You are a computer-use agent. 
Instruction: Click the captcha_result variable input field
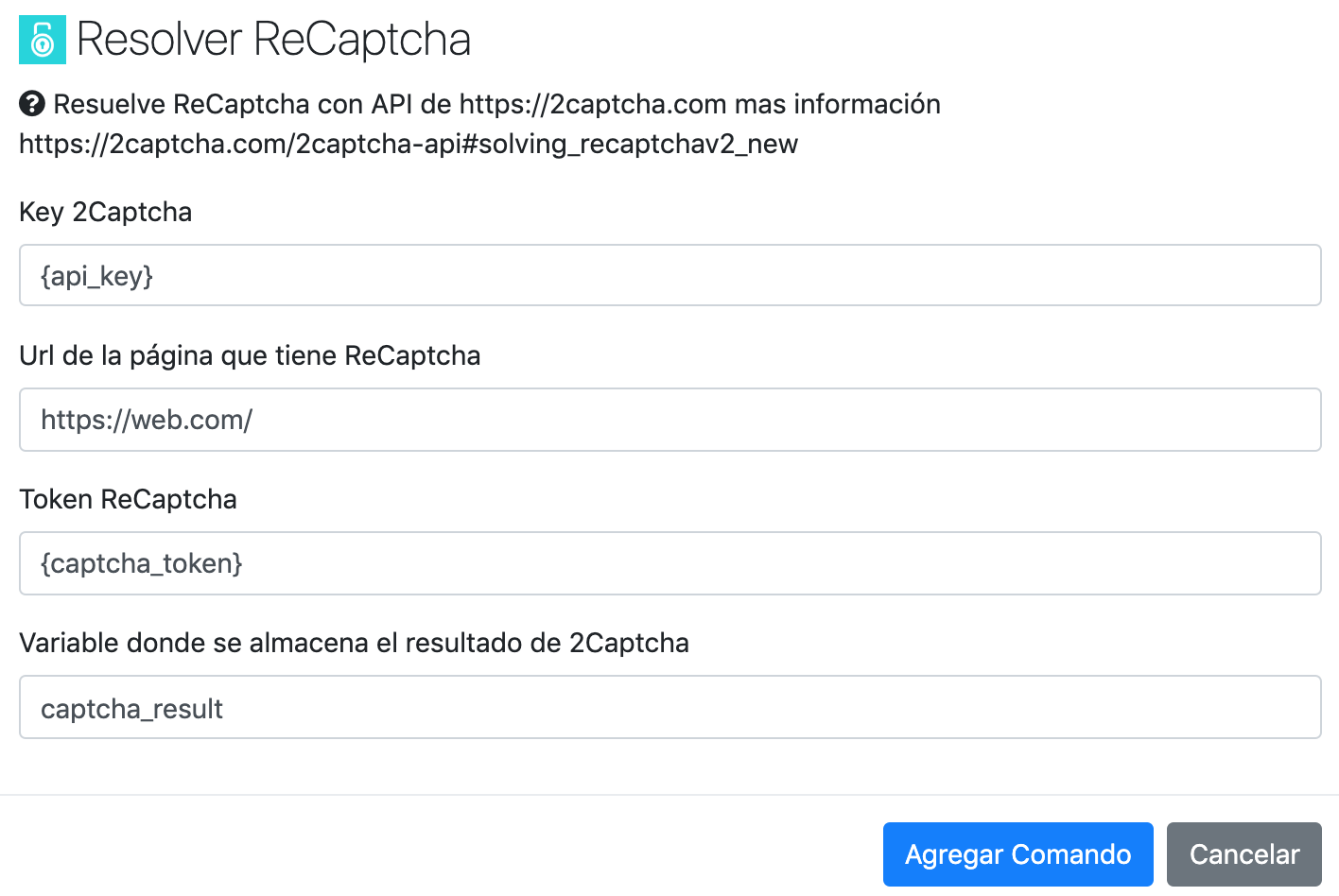pyautogui.click(x=669, y=707)
